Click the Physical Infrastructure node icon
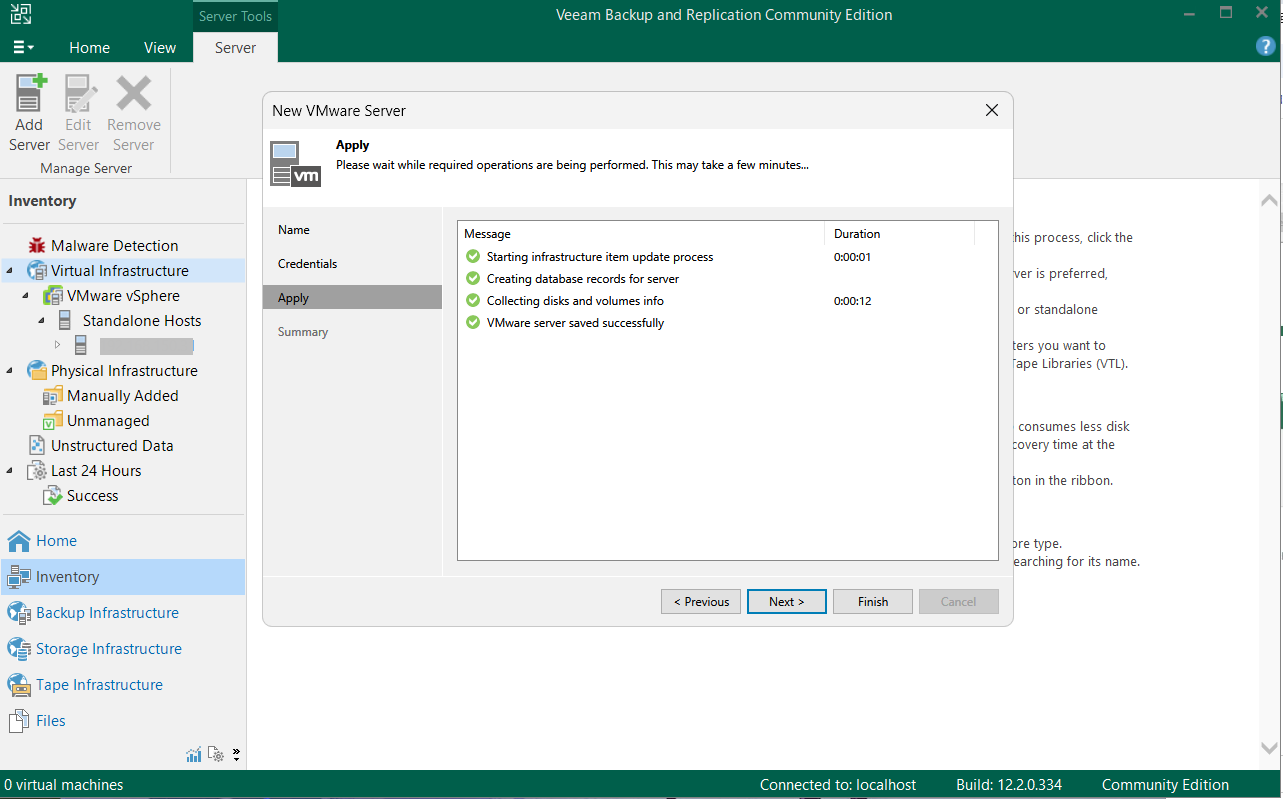Image resolution: width=1283 pixels, height=799 pixels. pos(37,370)
